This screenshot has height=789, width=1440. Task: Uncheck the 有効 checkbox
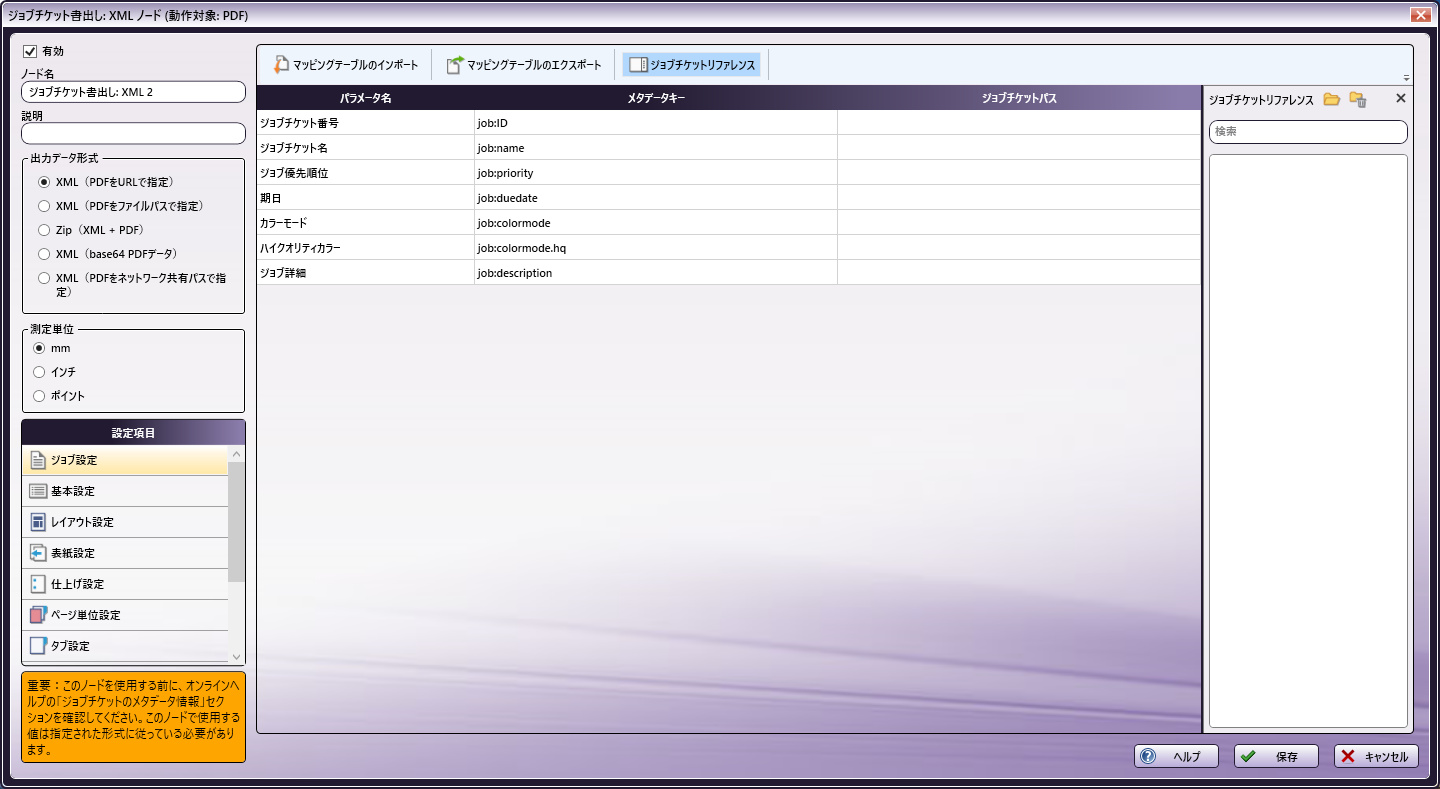pos(30,51)
